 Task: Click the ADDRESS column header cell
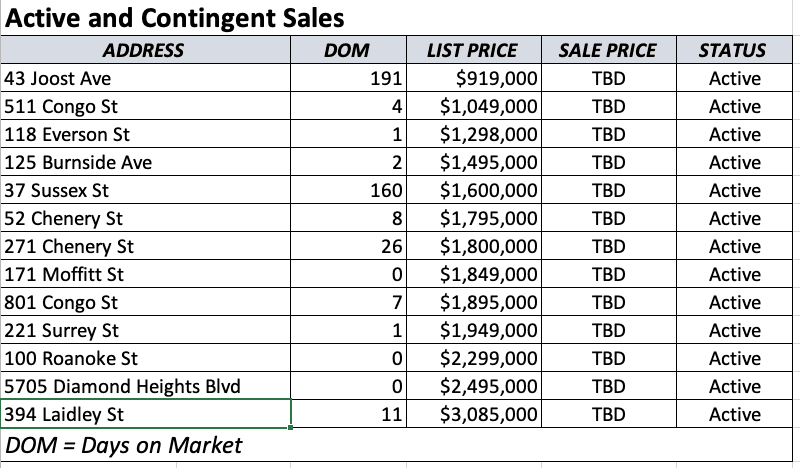146,50
